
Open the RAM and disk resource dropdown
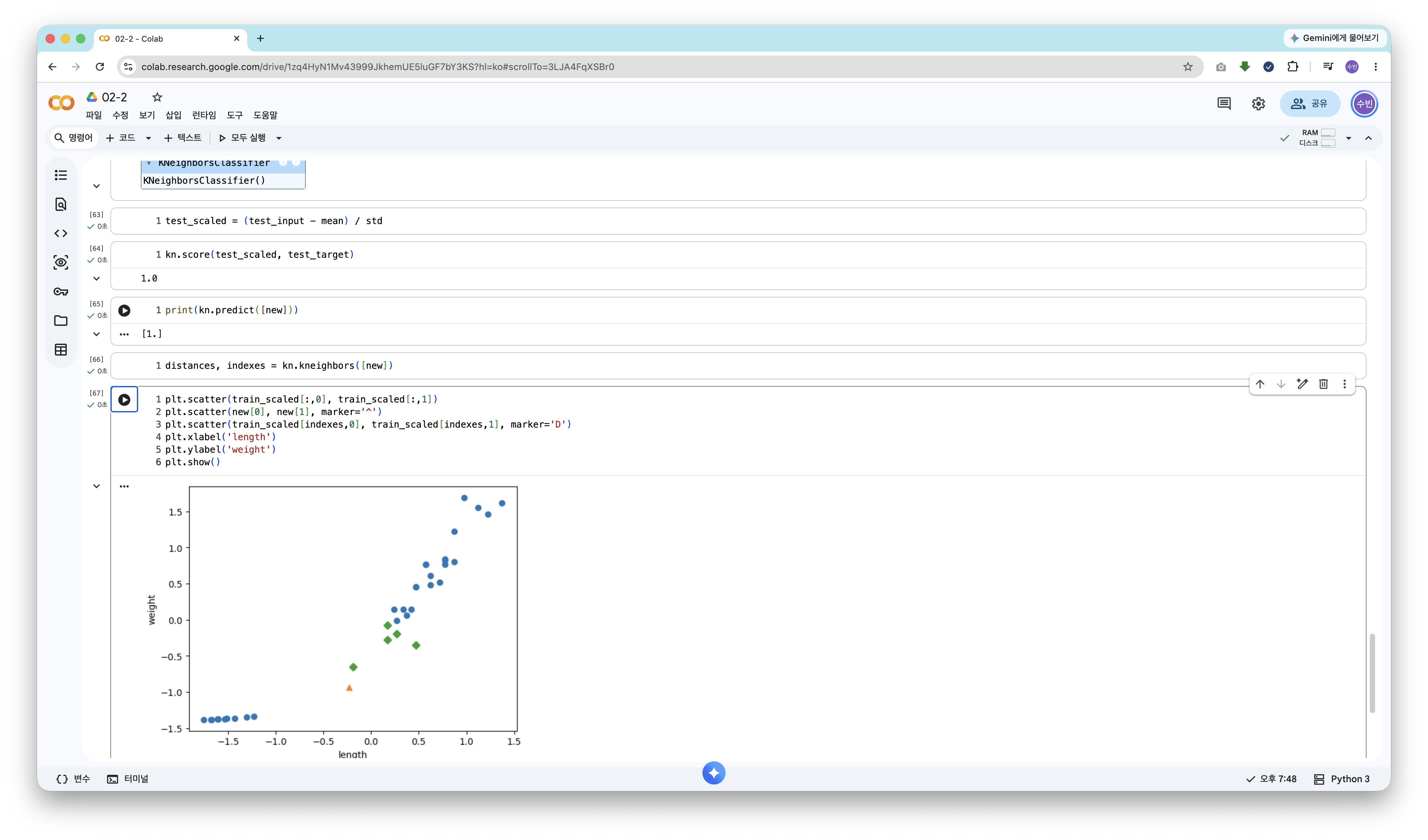pyautogui.click(x=1348, y=138)
